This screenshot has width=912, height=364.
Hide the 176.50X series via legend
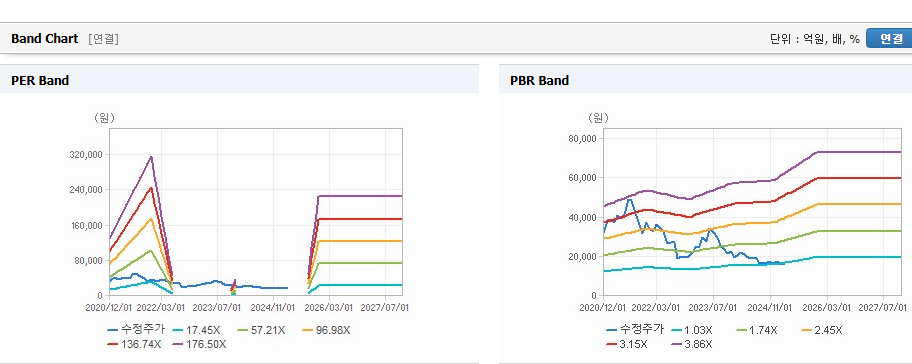pos(199,344)
